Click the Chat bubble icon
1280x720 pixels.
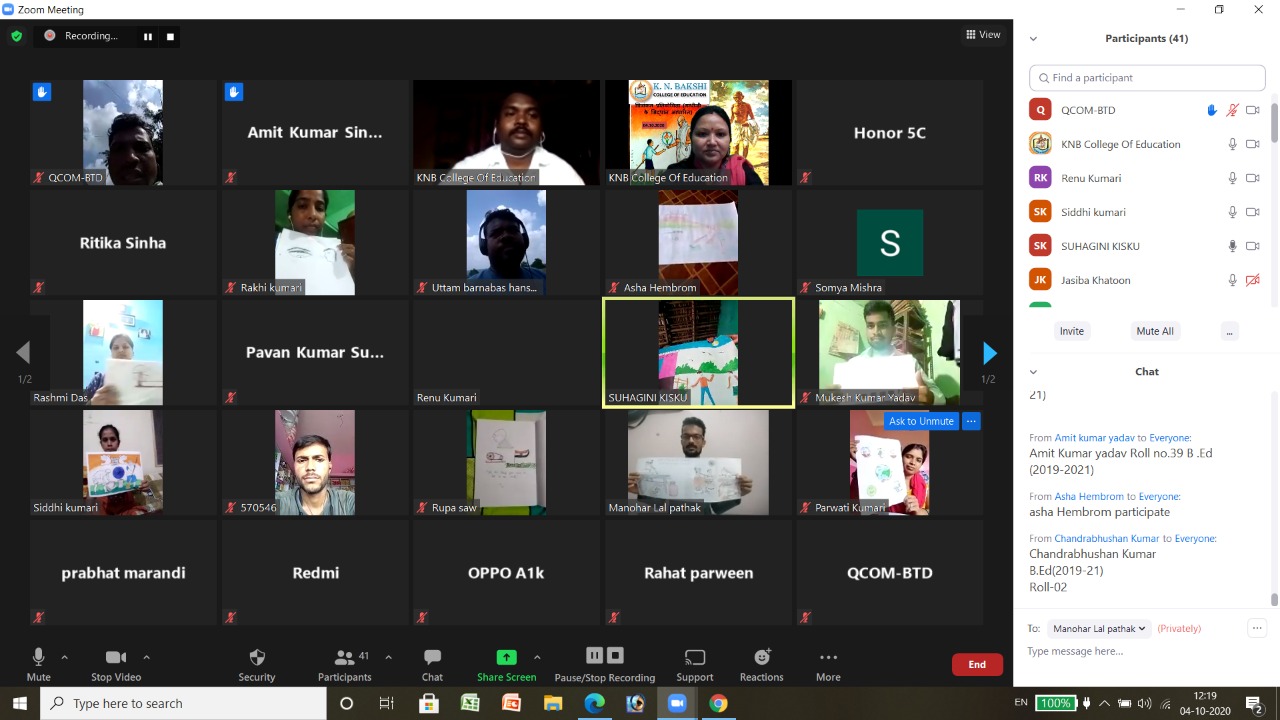432,658
